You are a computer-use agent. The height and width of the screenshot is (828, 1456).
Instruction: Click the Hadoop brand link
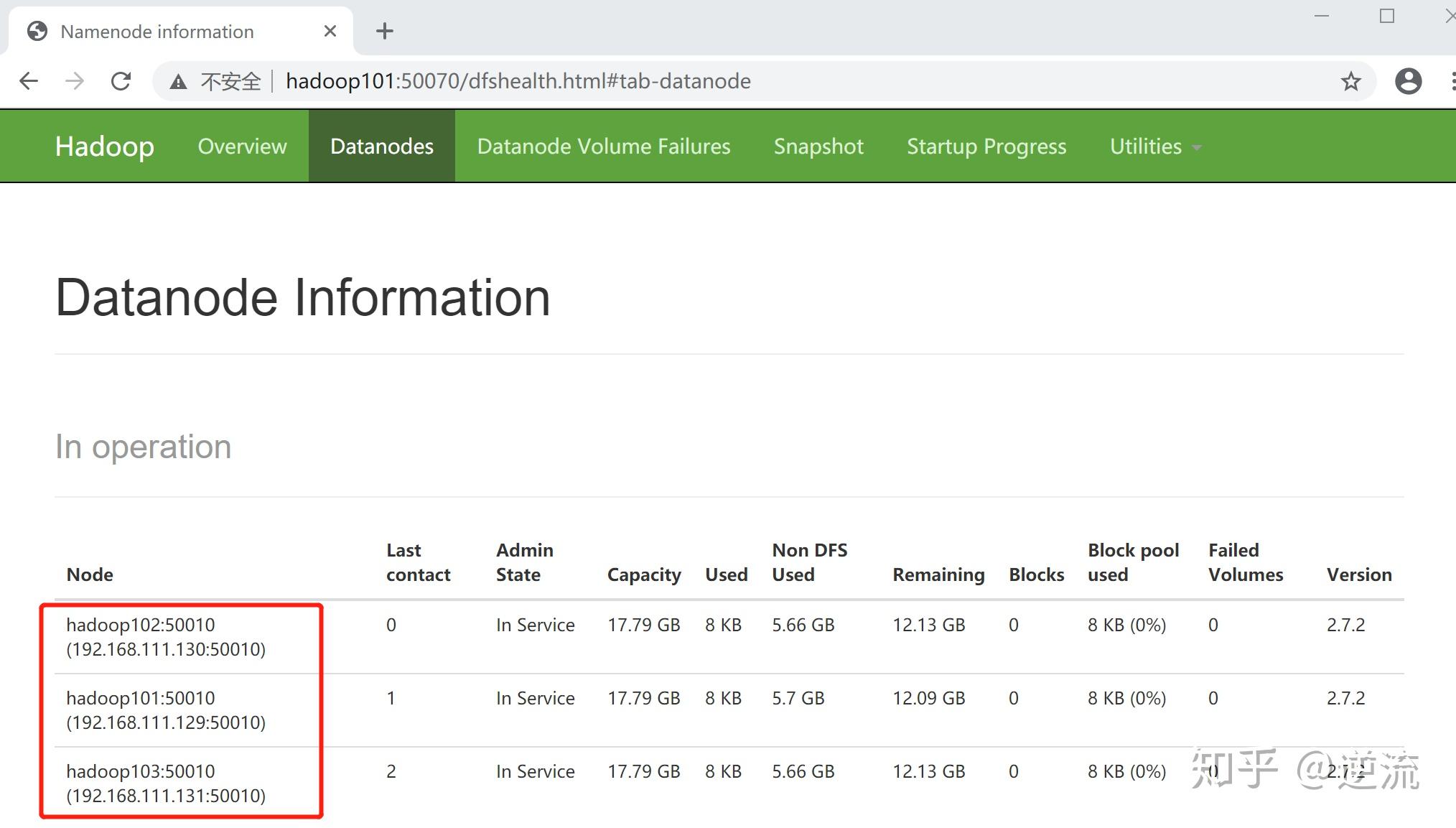pyautogui.click(x=105, y=146)
